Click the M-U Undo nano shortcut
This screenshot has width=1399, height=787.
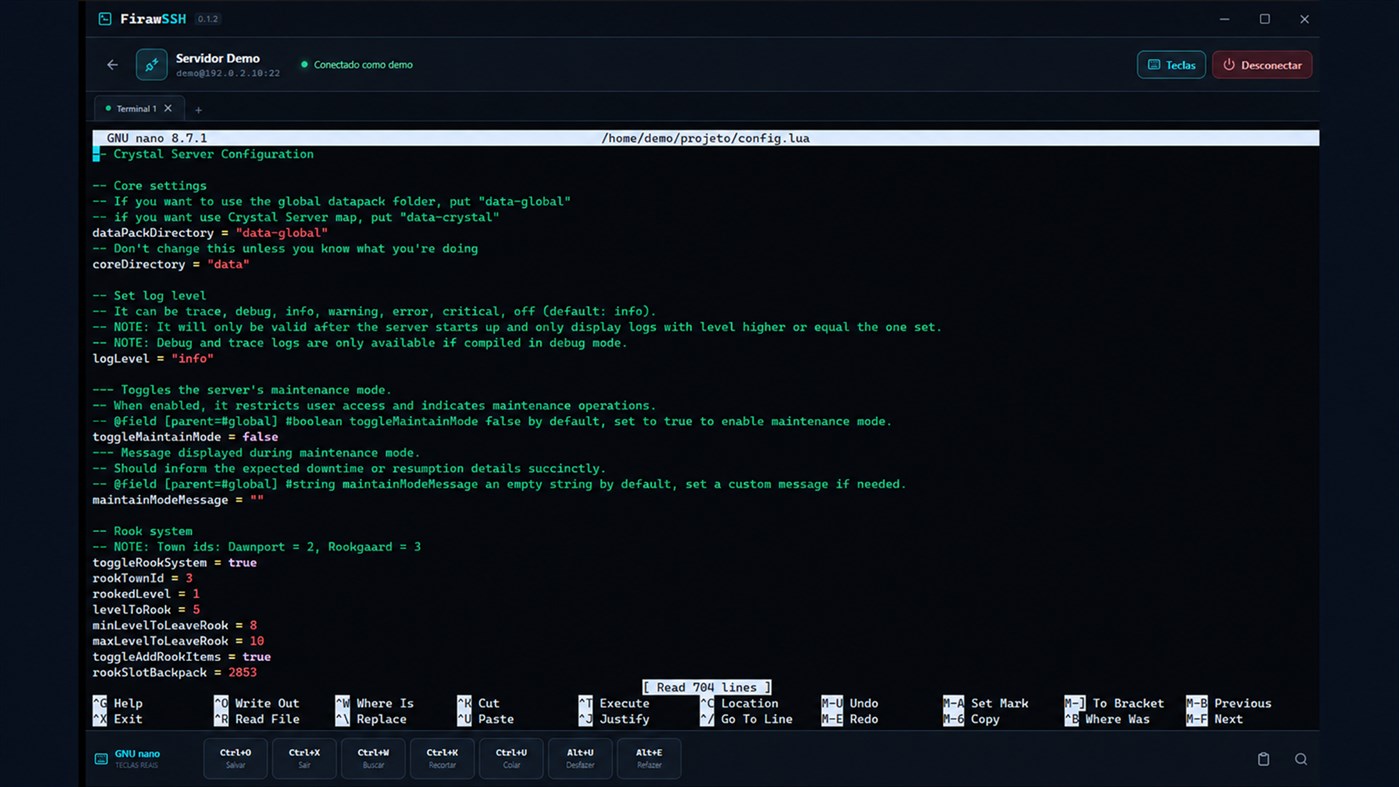click(x=850, y=704)
